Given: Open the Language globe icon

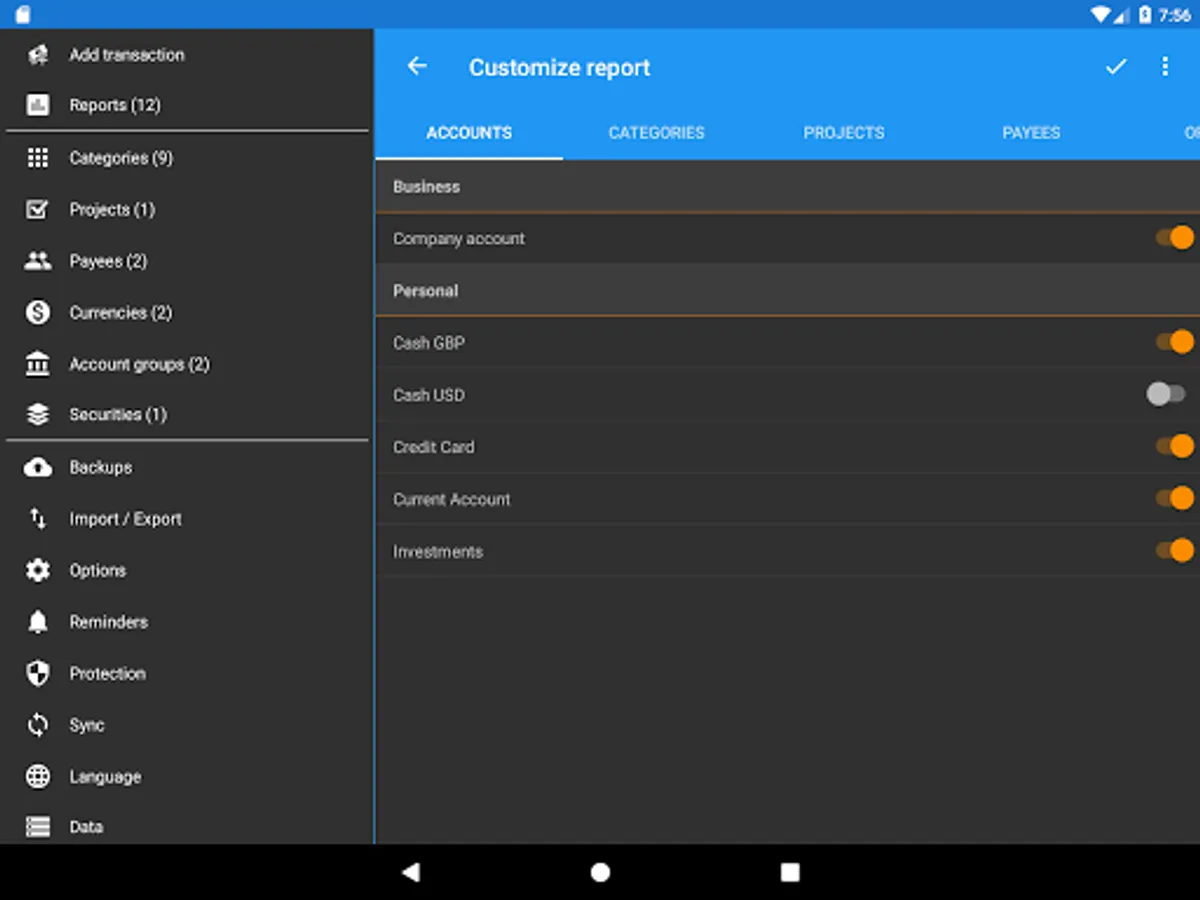Looking at the screenshot, I should pyautogui.click(x=38, y=777).
